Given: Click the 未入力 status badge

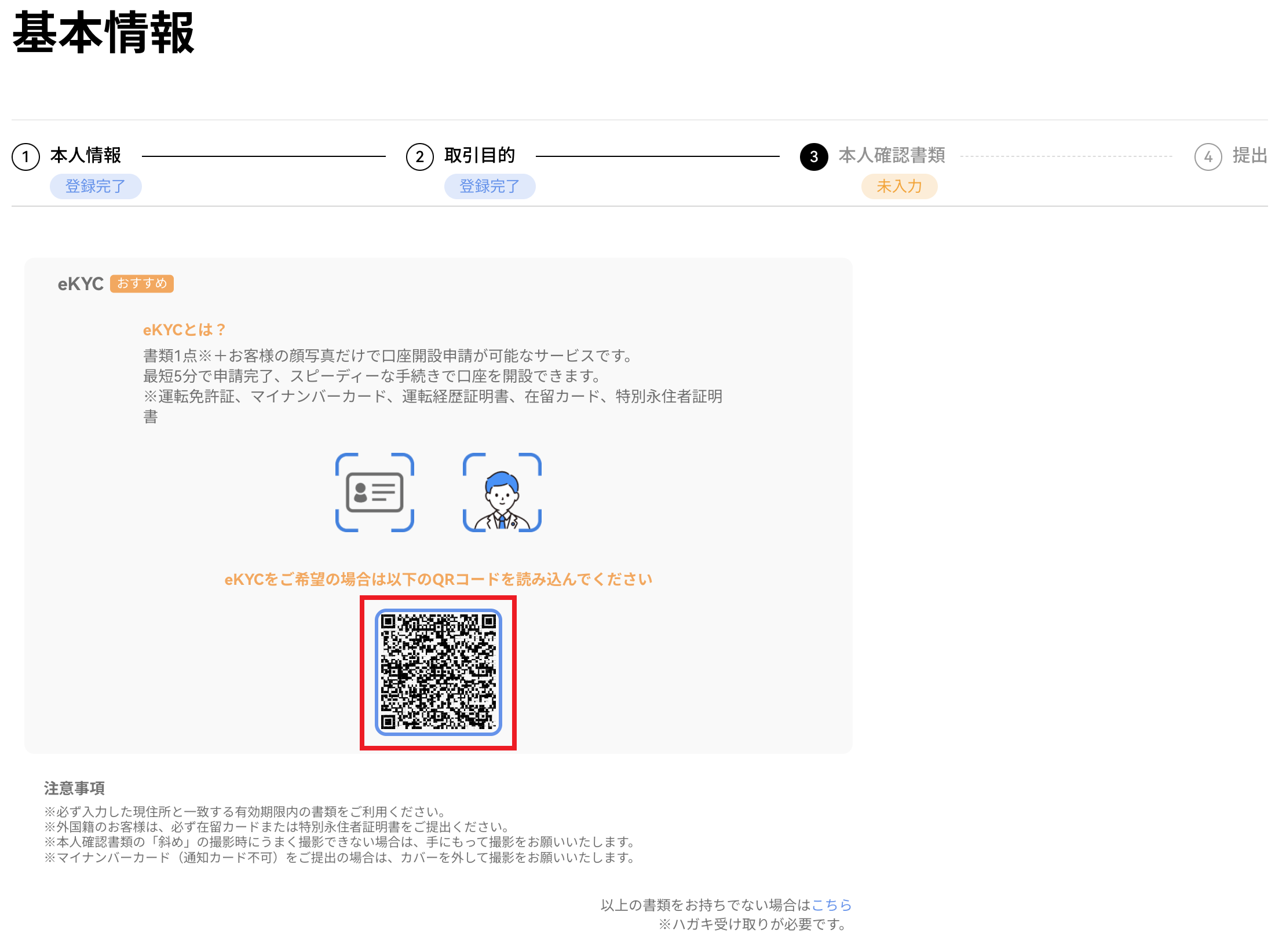Looking at the screenshot, I should click(x=899, y=186).
